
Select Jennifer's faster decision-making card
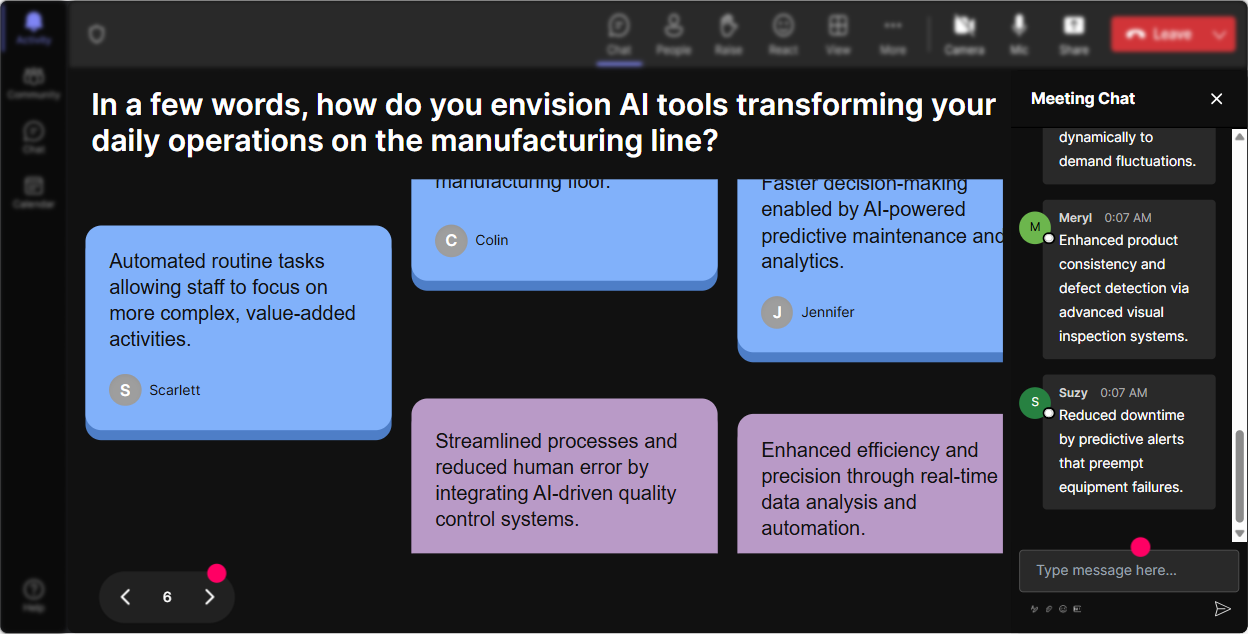tap(870, 270)
